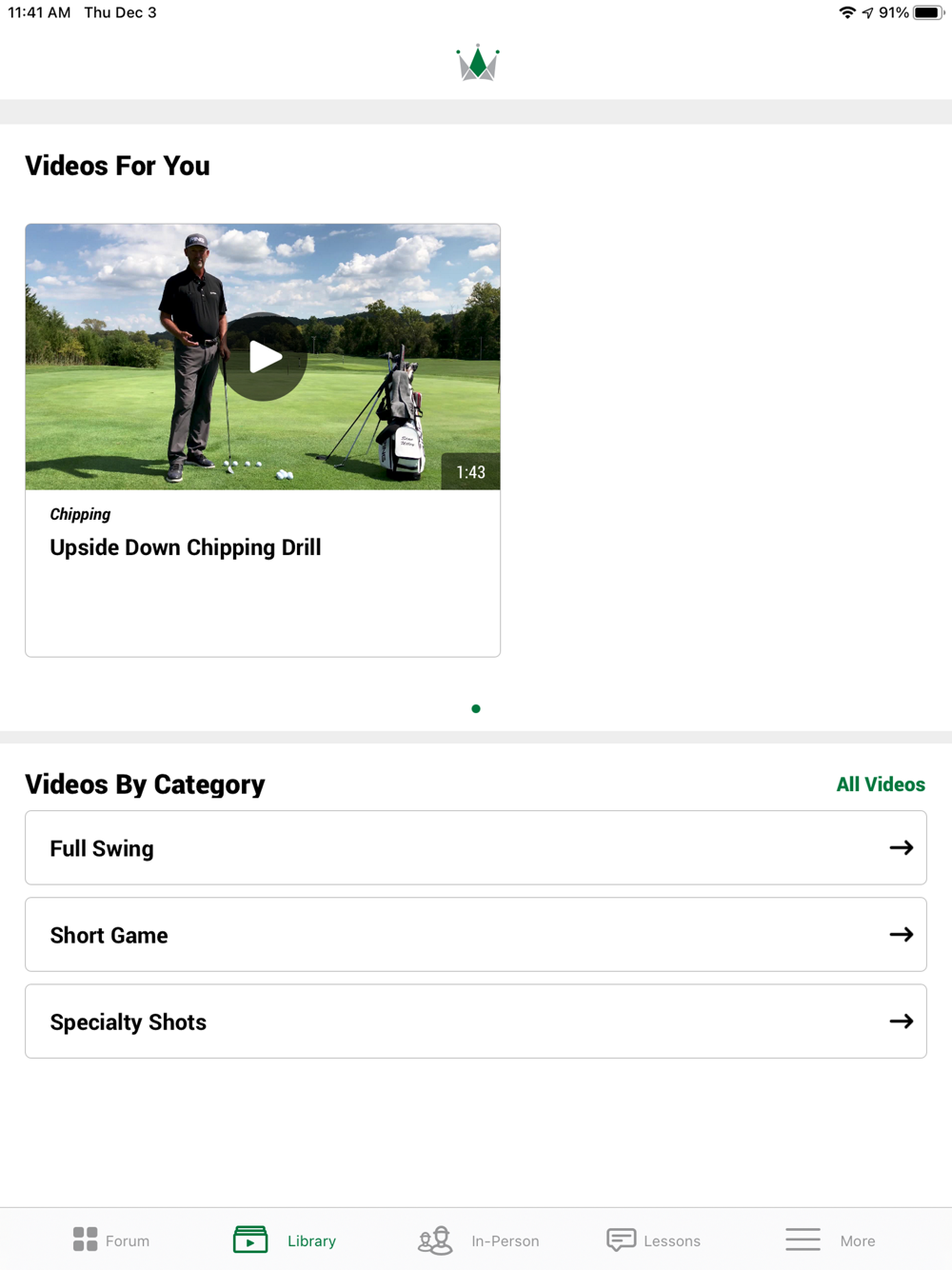Click the Videos For You heading
This screenshot has height=1270, width=952.
(117, 166)
